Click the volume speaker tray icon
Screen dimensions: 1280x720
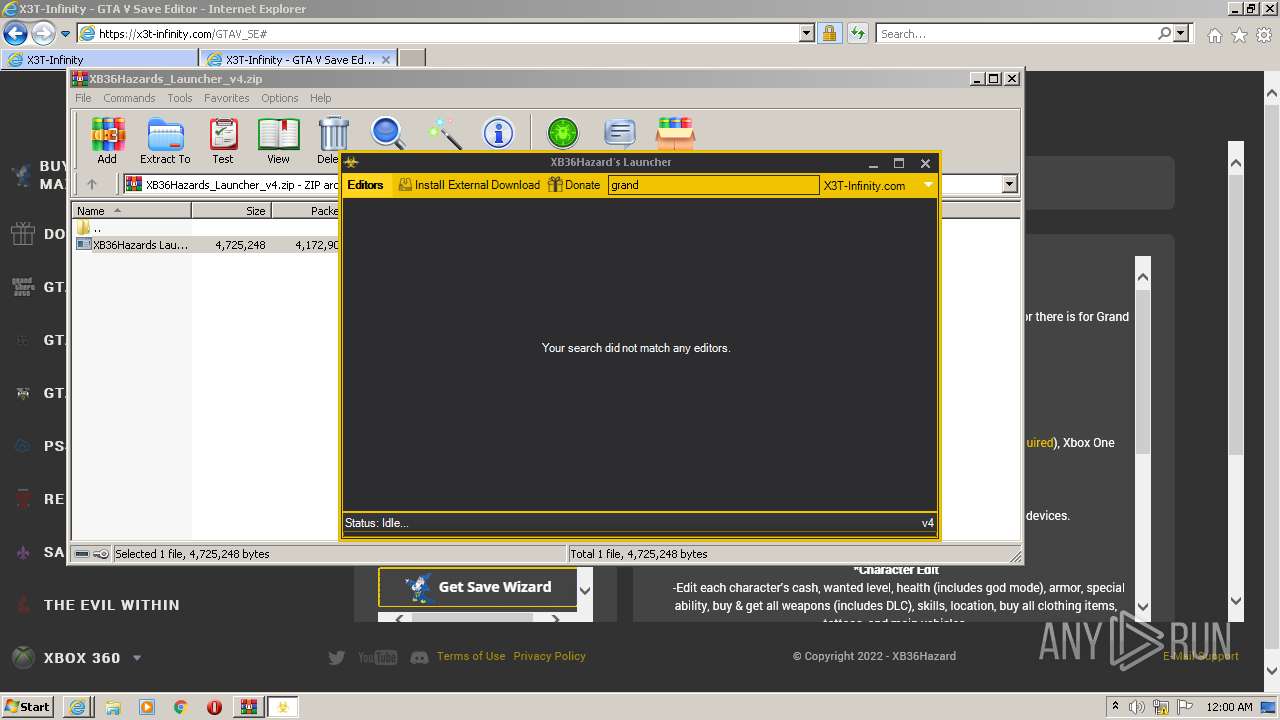(x=1137, y=707)
